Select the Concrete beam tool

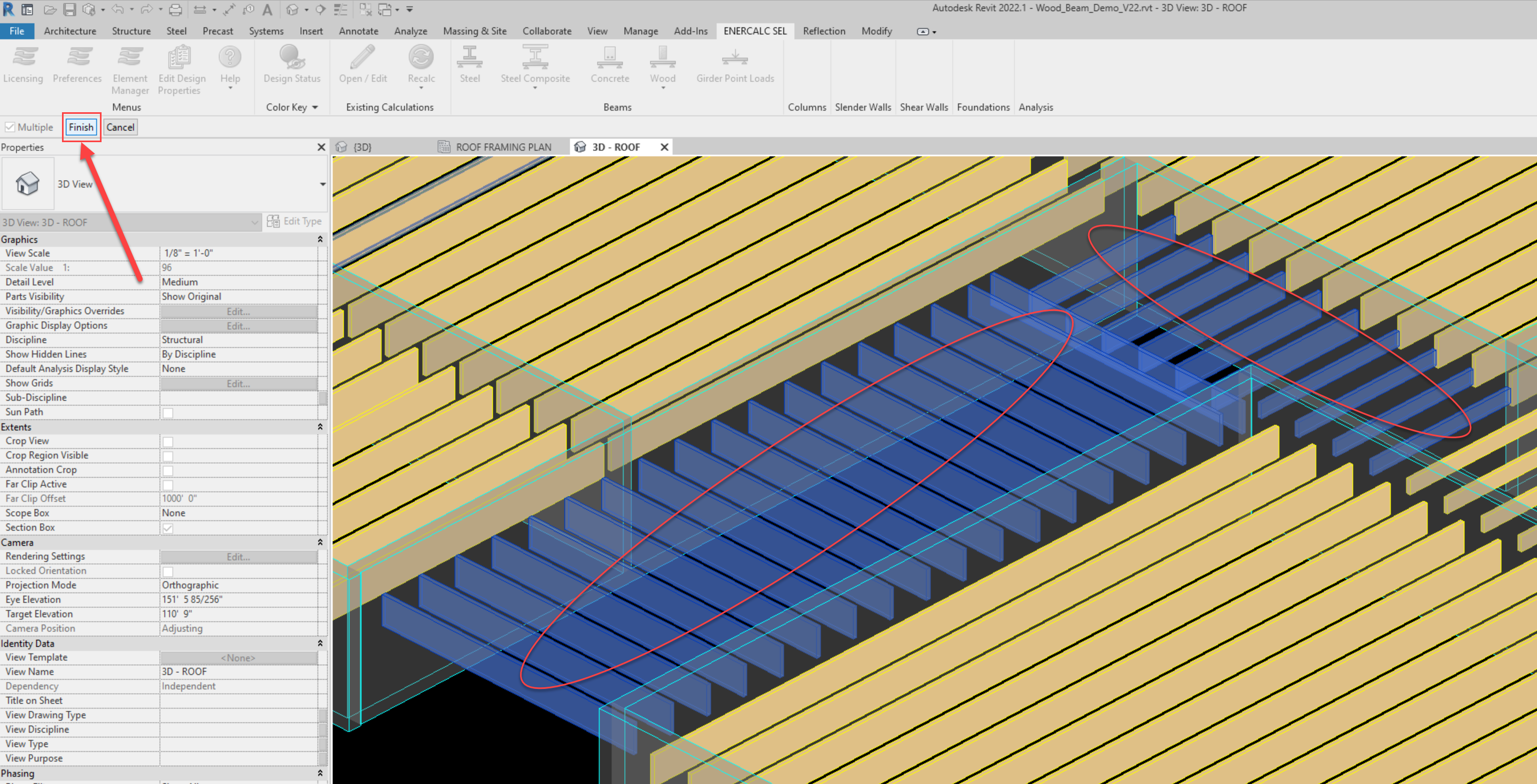click(610, 66)
